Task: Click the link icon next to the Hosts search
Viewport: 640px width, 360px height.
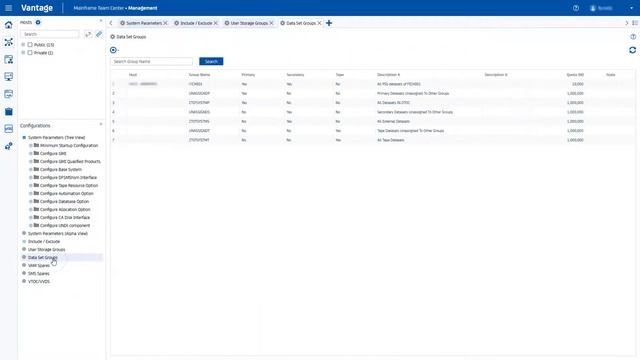Action: coord(99,34)
